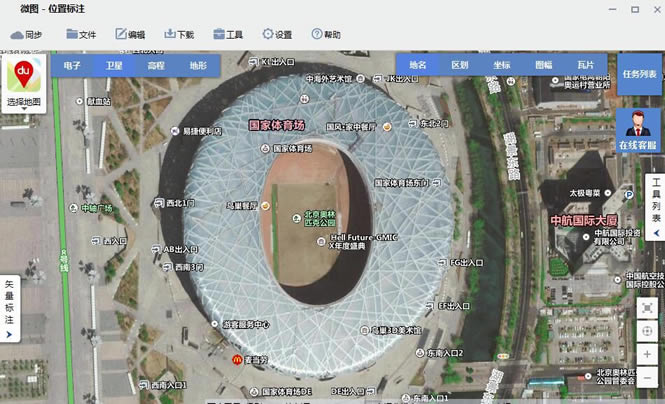
Task: Click the KL出入口 gate marker
Action: coord(254,62)
